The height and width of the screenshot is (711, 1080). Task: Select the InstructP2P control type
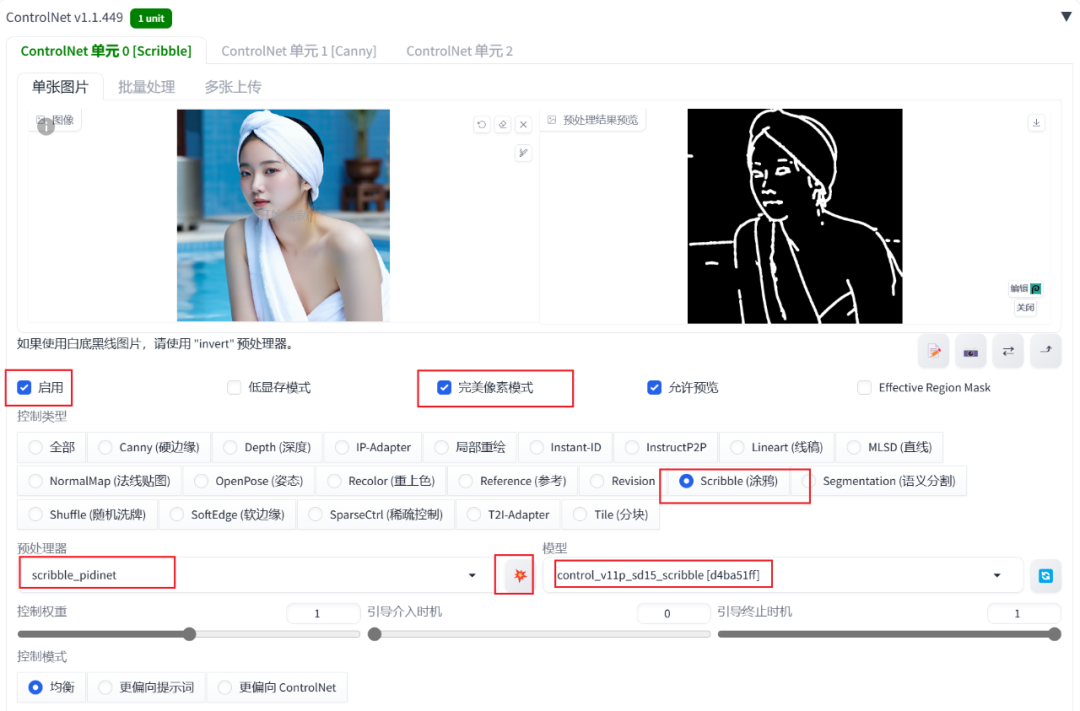coord(665,447)
